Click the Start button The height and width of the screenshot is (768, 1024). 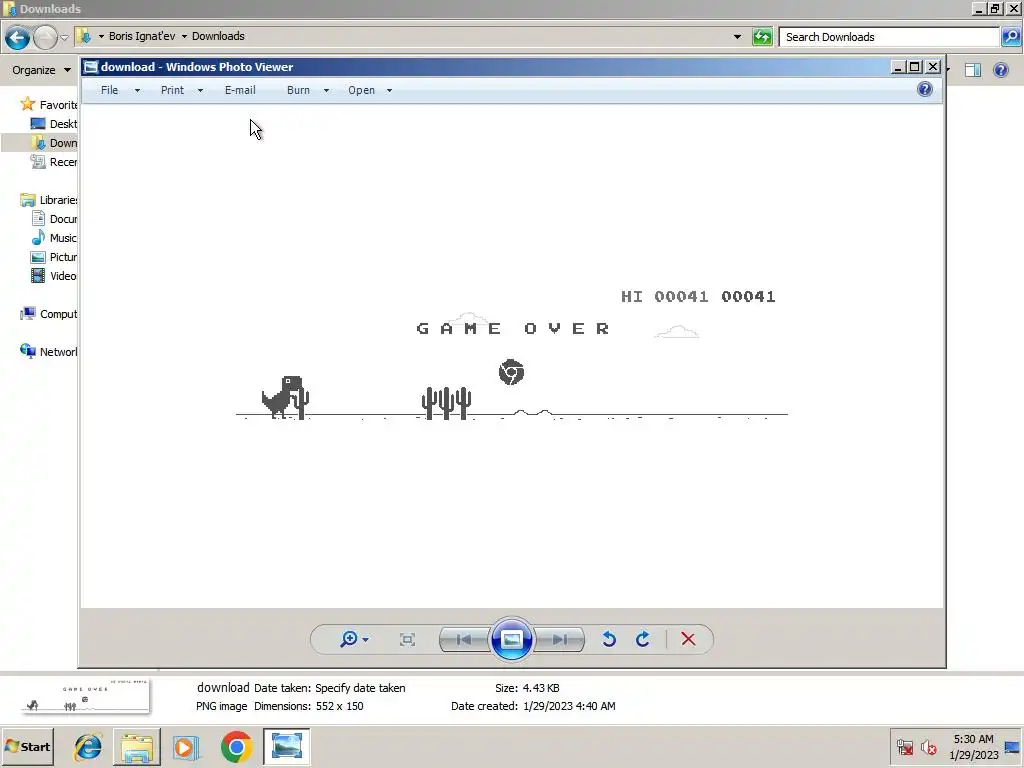(x=27, y=746)
